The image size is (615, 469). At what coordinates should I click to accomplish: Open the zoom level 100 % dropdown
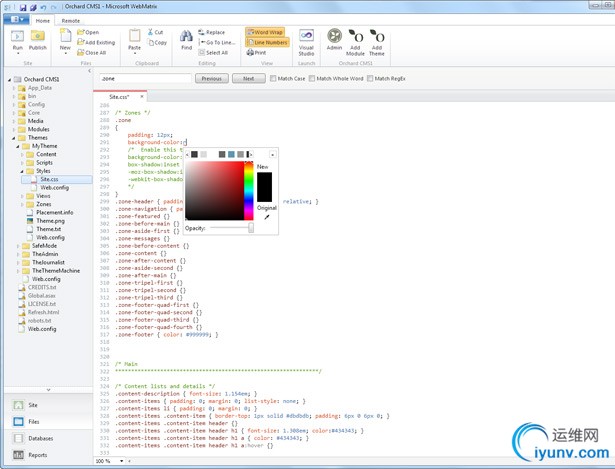click(122, 461)
